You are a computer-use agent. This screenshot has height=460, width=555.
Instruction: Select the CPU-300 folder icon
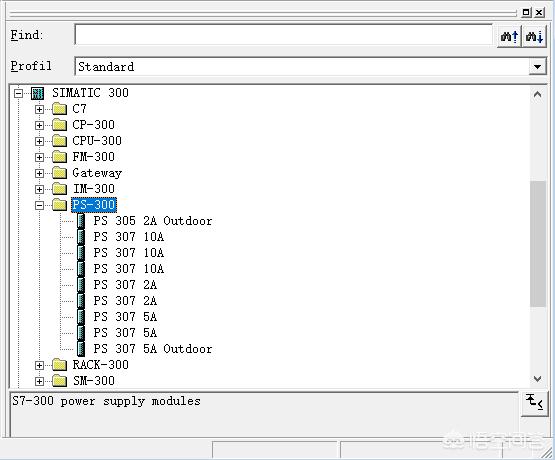tap(59, 141)
